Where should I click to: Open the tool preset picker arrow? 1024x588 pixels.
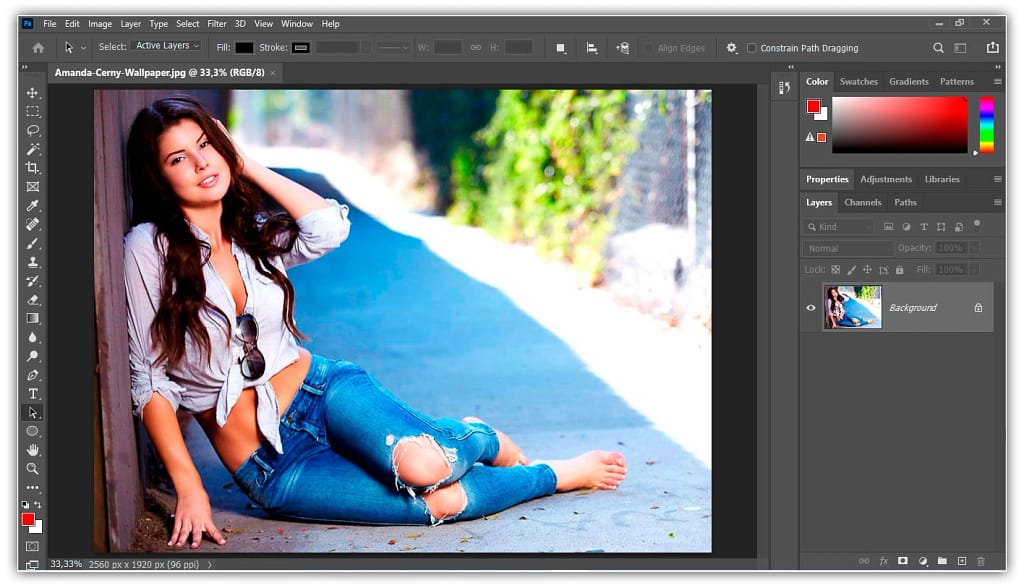[x=83, y=48]
